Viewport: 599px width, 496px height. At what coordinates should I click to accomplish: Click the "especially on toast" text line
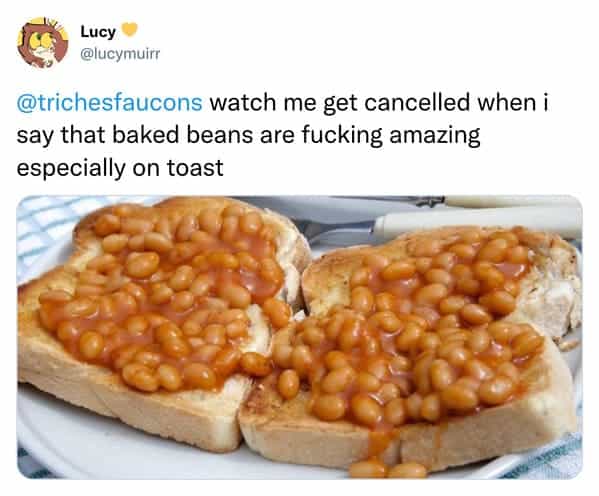(120, 168)
